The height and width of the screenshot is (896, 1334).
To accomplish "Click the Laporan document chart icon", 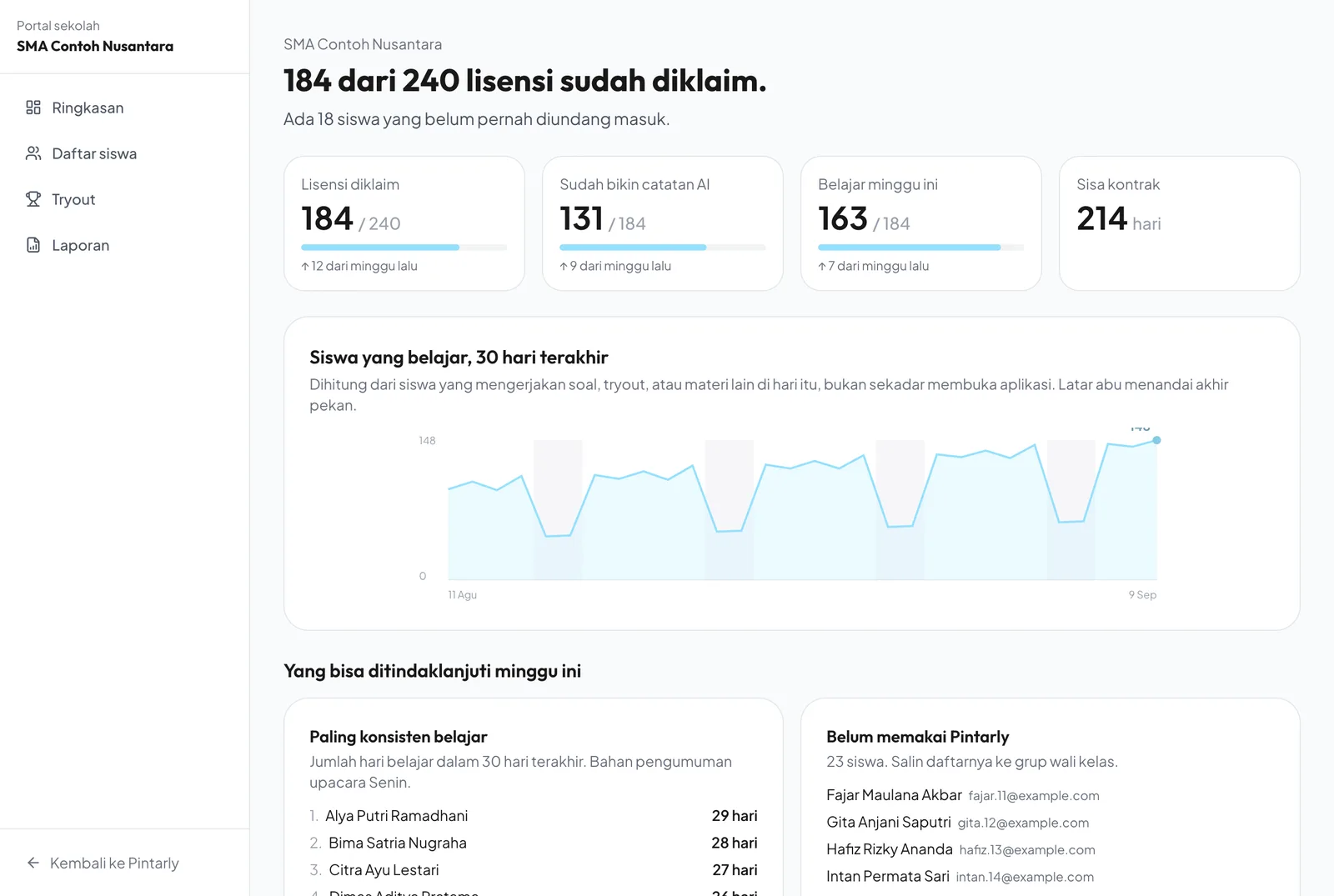I will (33, 245).
